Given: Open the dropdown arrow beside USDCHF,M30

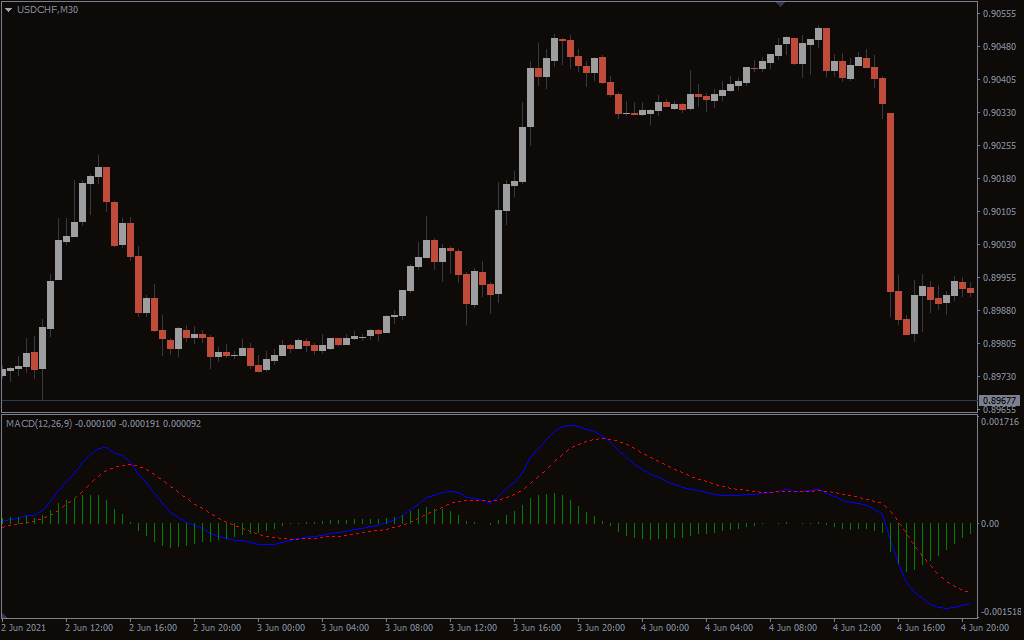Looking at the screenshot, I should click(x=9, y=10).
